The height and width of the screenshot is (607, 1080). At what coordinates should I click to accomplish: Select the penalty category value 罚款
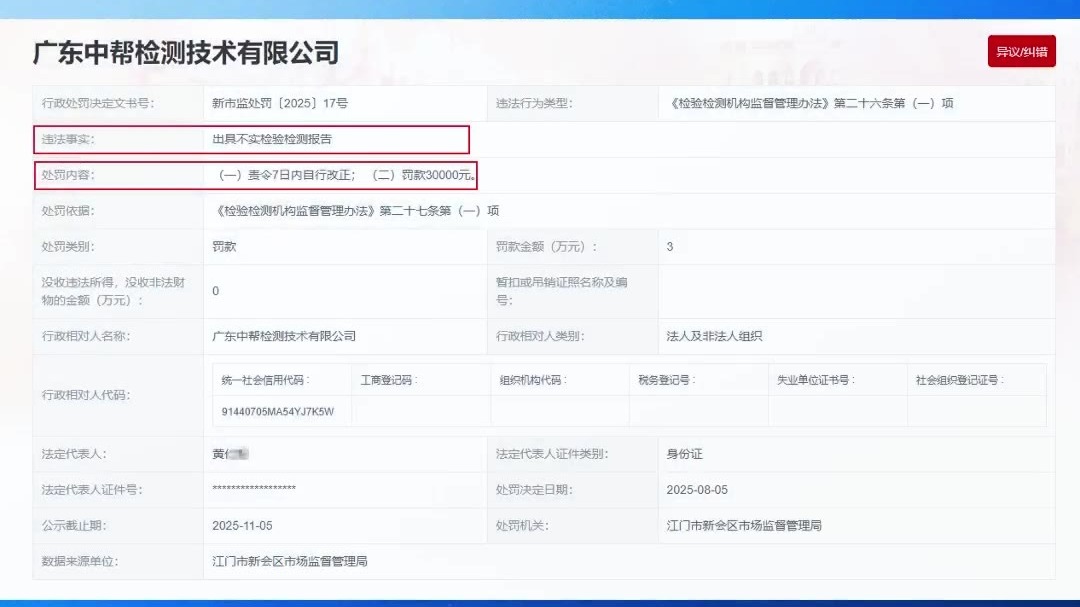(224, 247)
